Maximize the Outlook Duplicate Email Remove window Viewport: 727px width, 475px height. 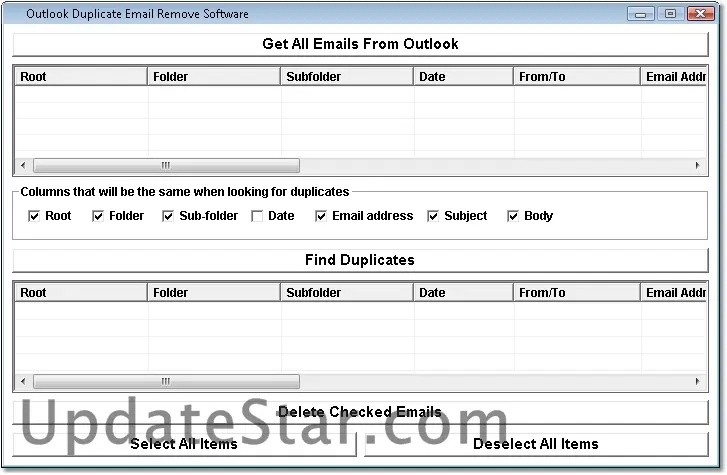tap(670, 14)
